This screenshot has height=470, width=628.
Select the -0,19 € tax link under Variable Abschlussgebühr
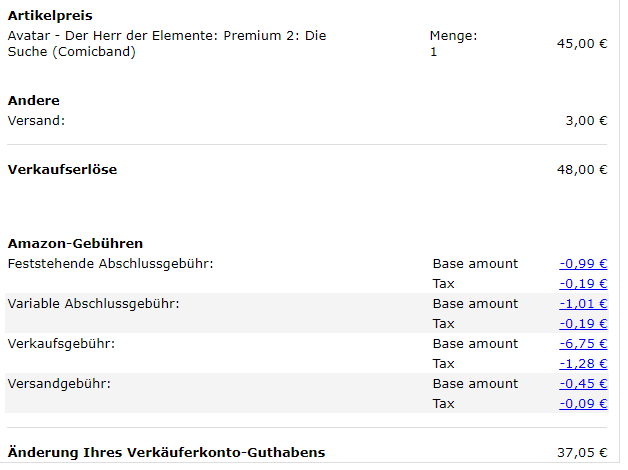point(583,324)
